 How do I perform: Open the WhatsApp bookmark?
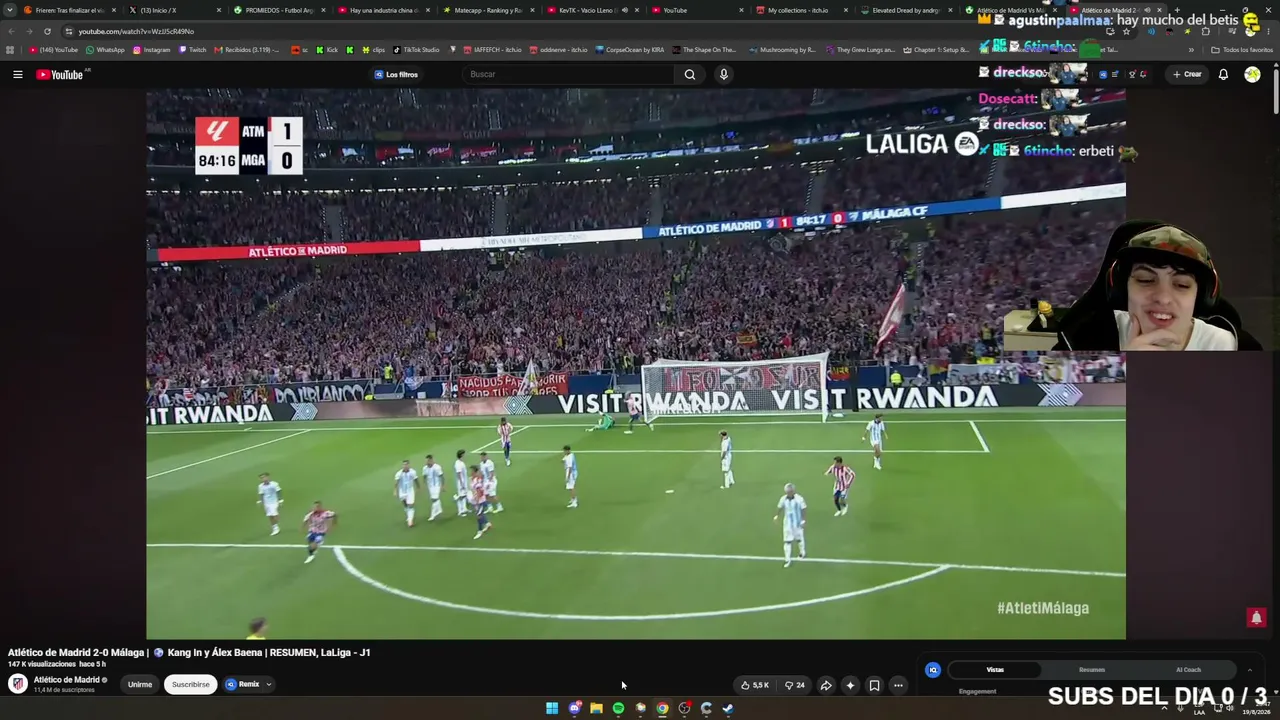105,50
